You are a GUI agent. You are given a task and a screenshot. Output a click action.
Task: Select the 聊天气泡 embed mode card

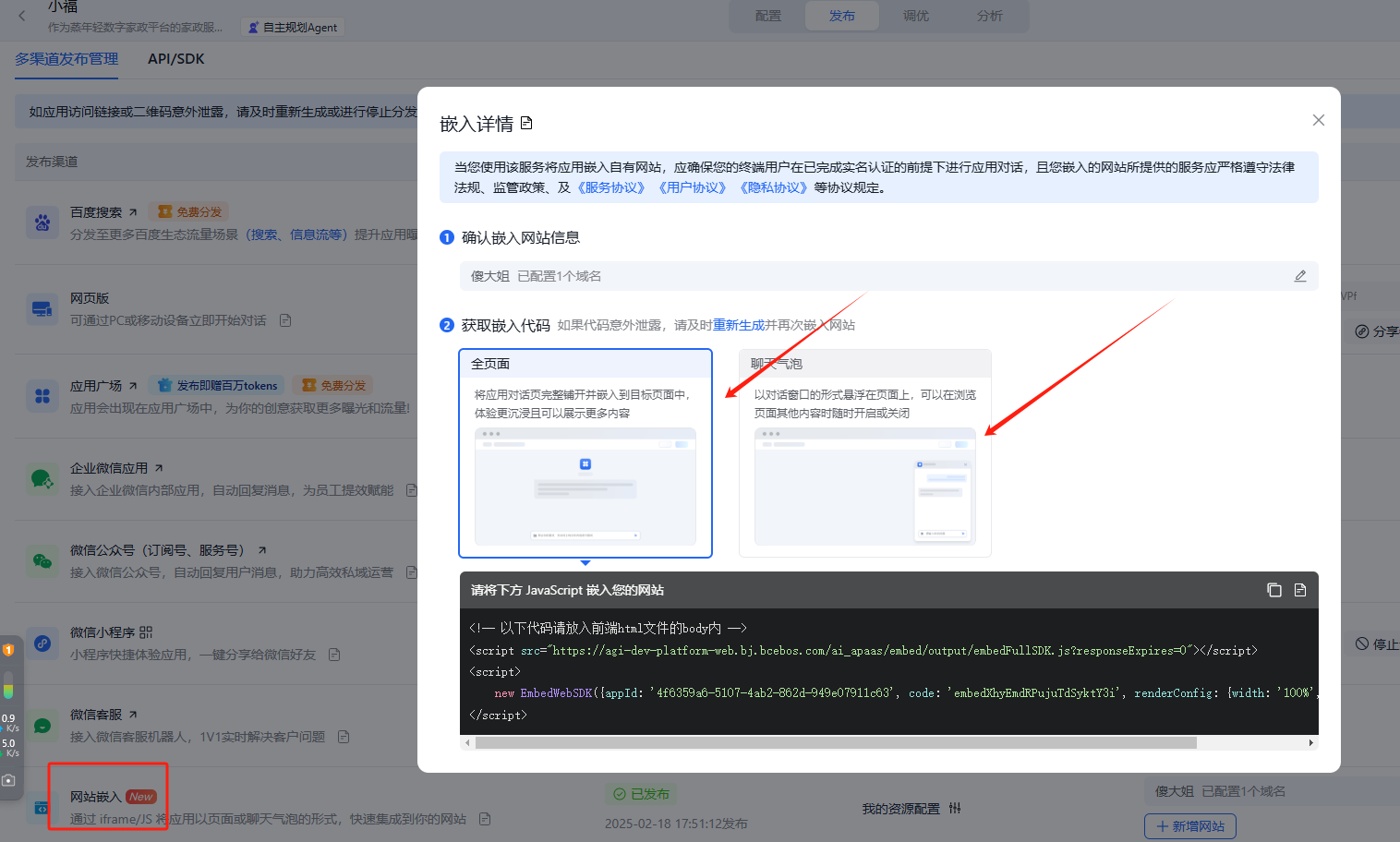(x=865, y=453)
